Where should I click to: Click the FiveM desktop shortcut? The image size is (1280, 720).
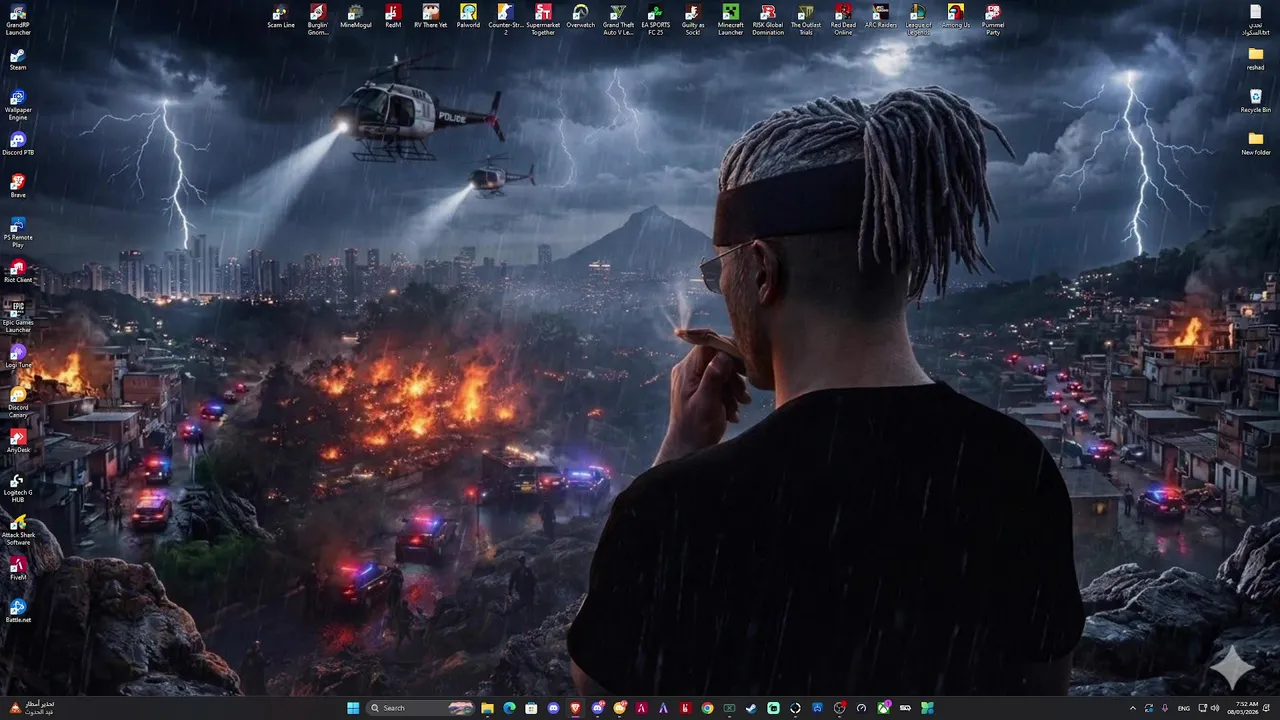click(x=18, y=568)
